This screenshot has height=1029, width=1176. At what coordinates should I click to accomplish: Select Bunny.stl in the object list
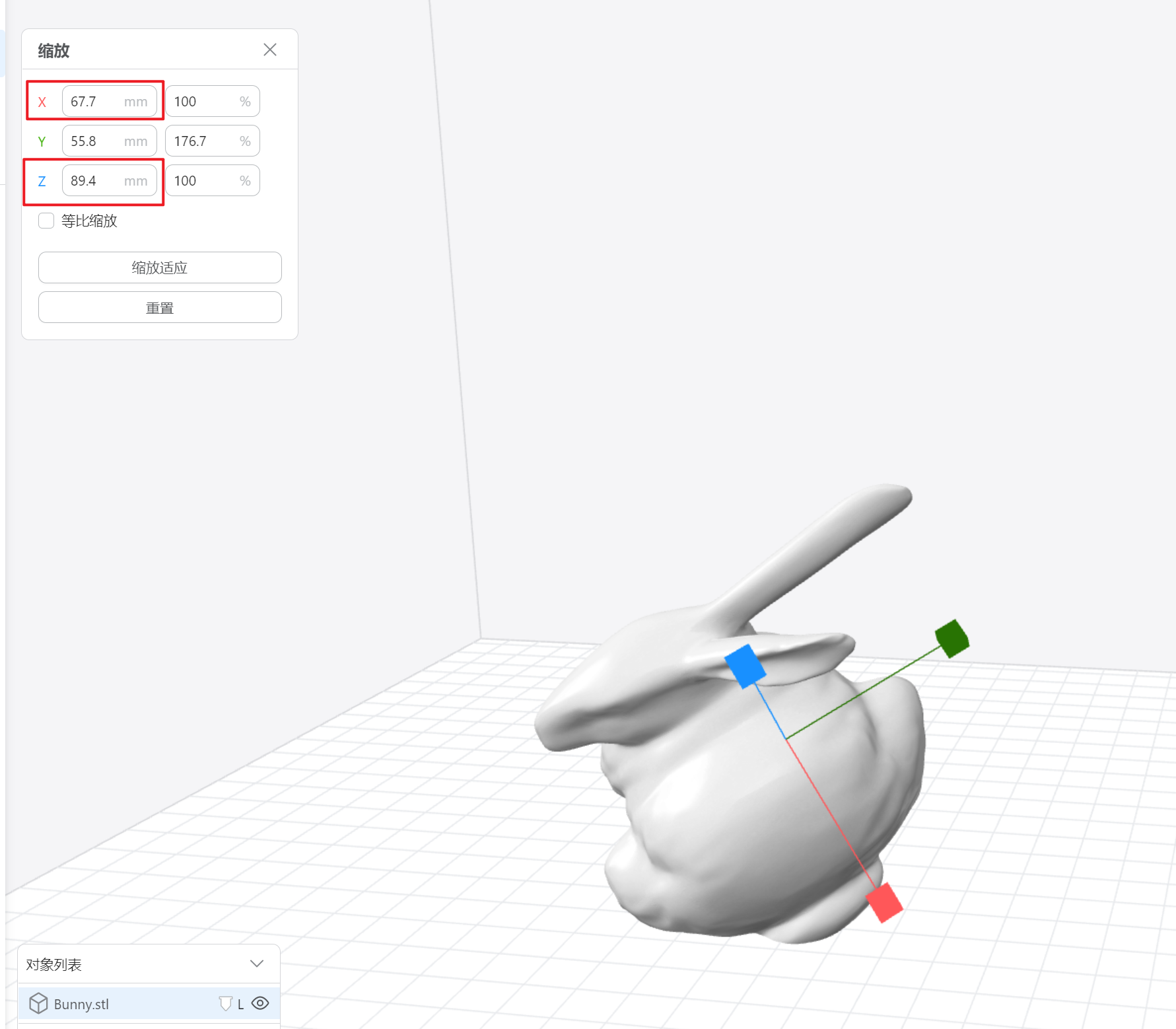[149, 1003]
